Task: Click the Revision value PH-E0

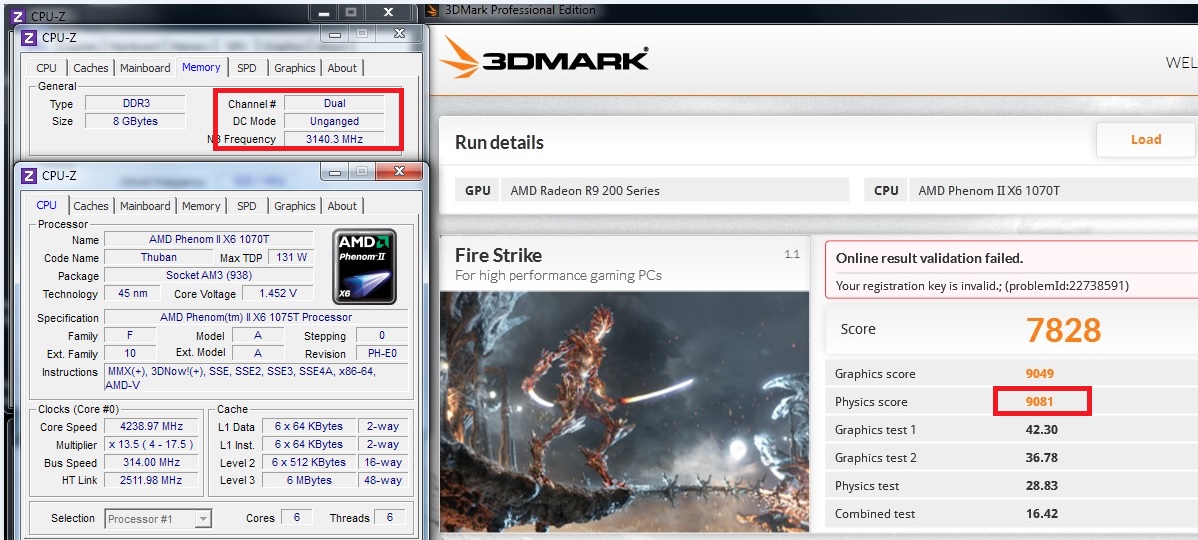Action: [381, 354]
